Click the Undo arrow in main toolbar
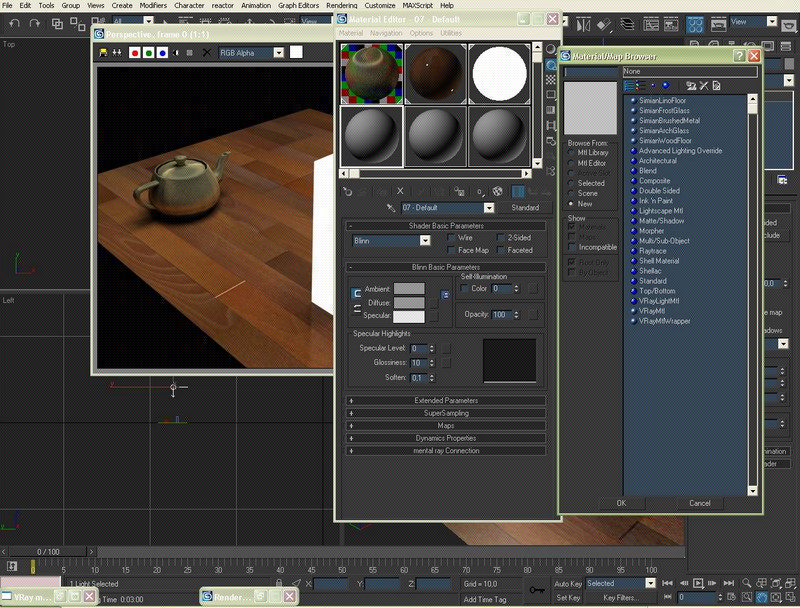 15,23
